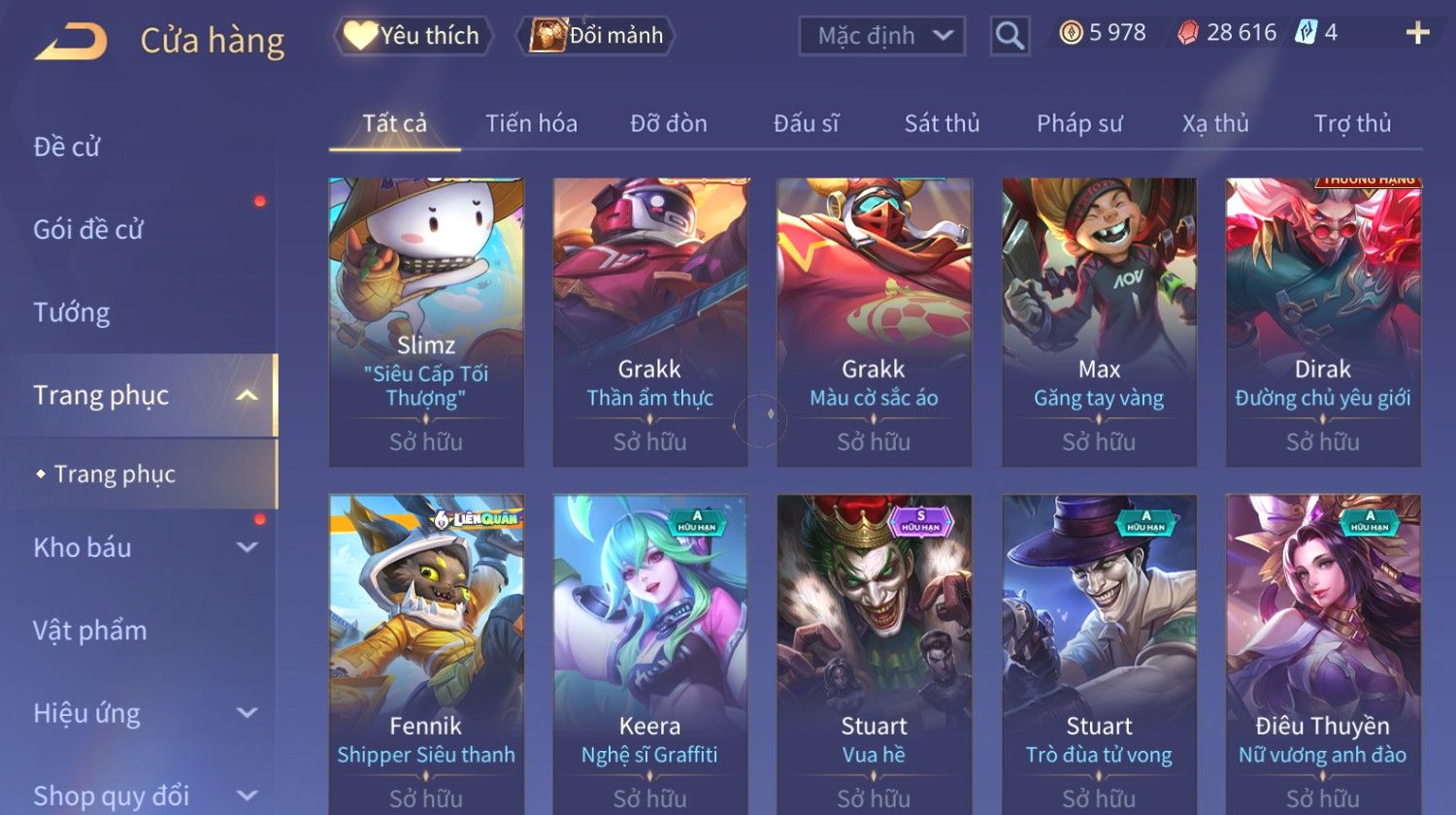This screenshot has width=1456, height=815.
Task: Open the search magnifier icon
Action: point(1009,36)
